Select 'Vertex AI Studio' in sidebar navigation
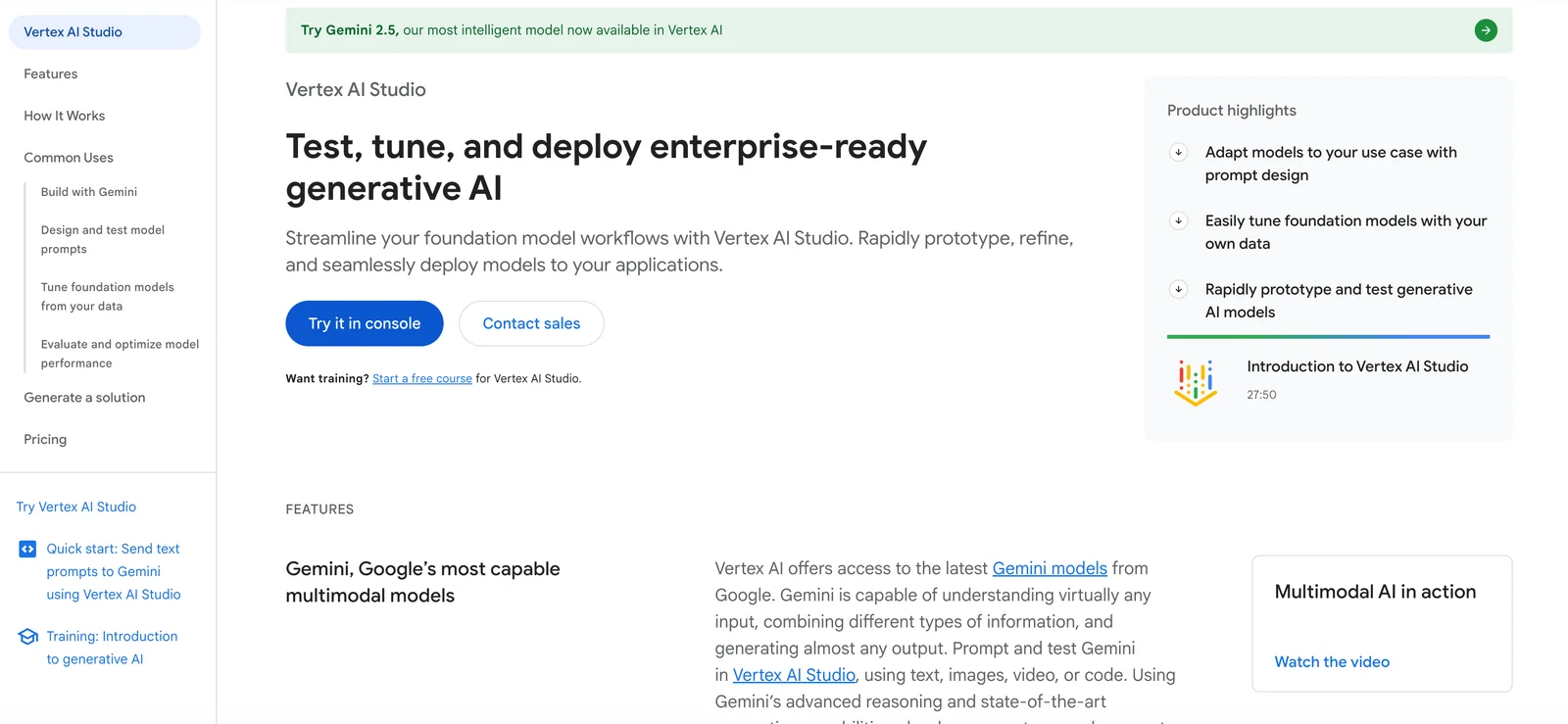The height and width of the screenshot is (724, 1568). [73, 32]
